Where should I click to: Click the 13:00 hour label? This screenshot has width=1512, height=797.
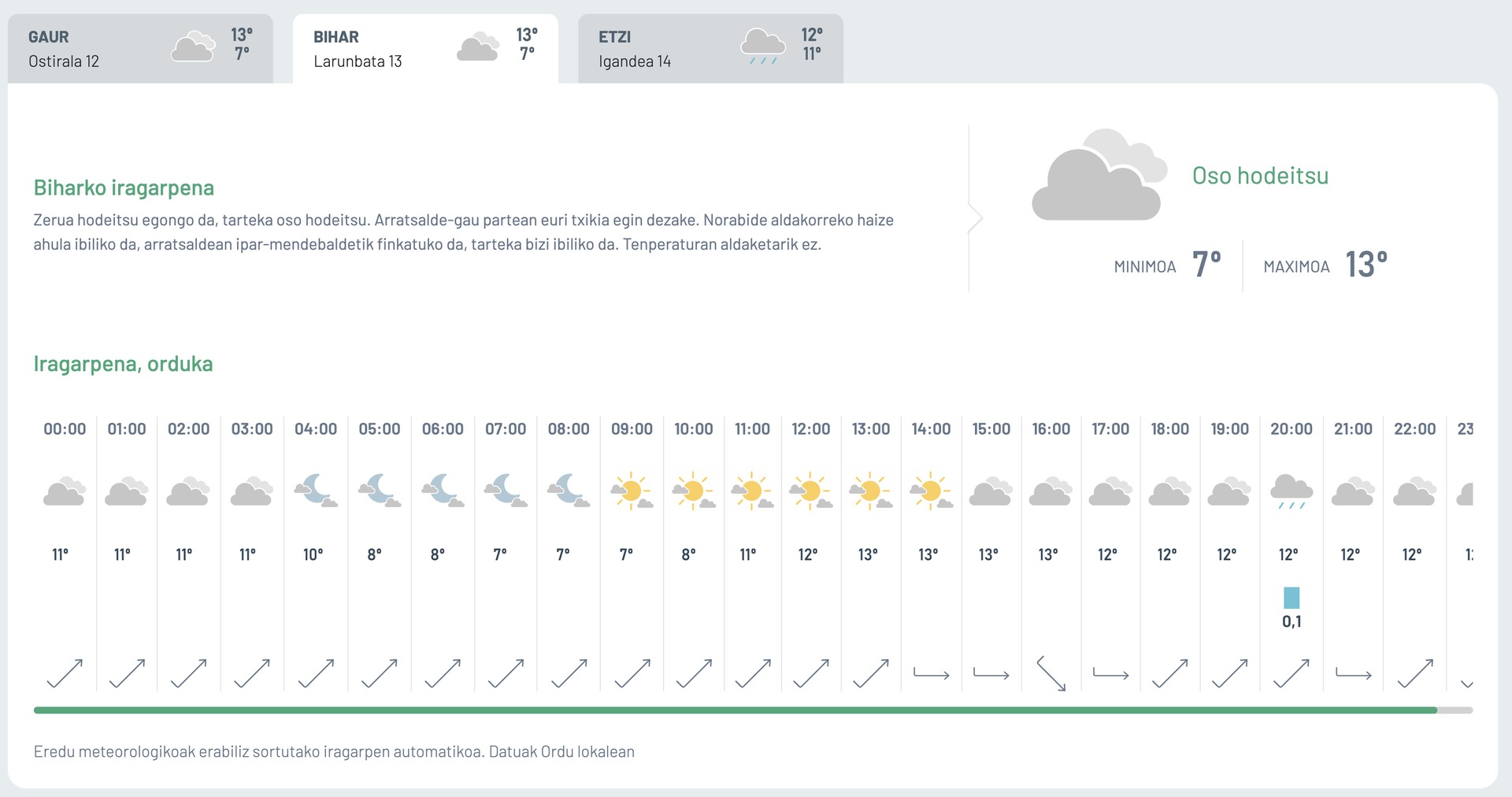[871, 429]
